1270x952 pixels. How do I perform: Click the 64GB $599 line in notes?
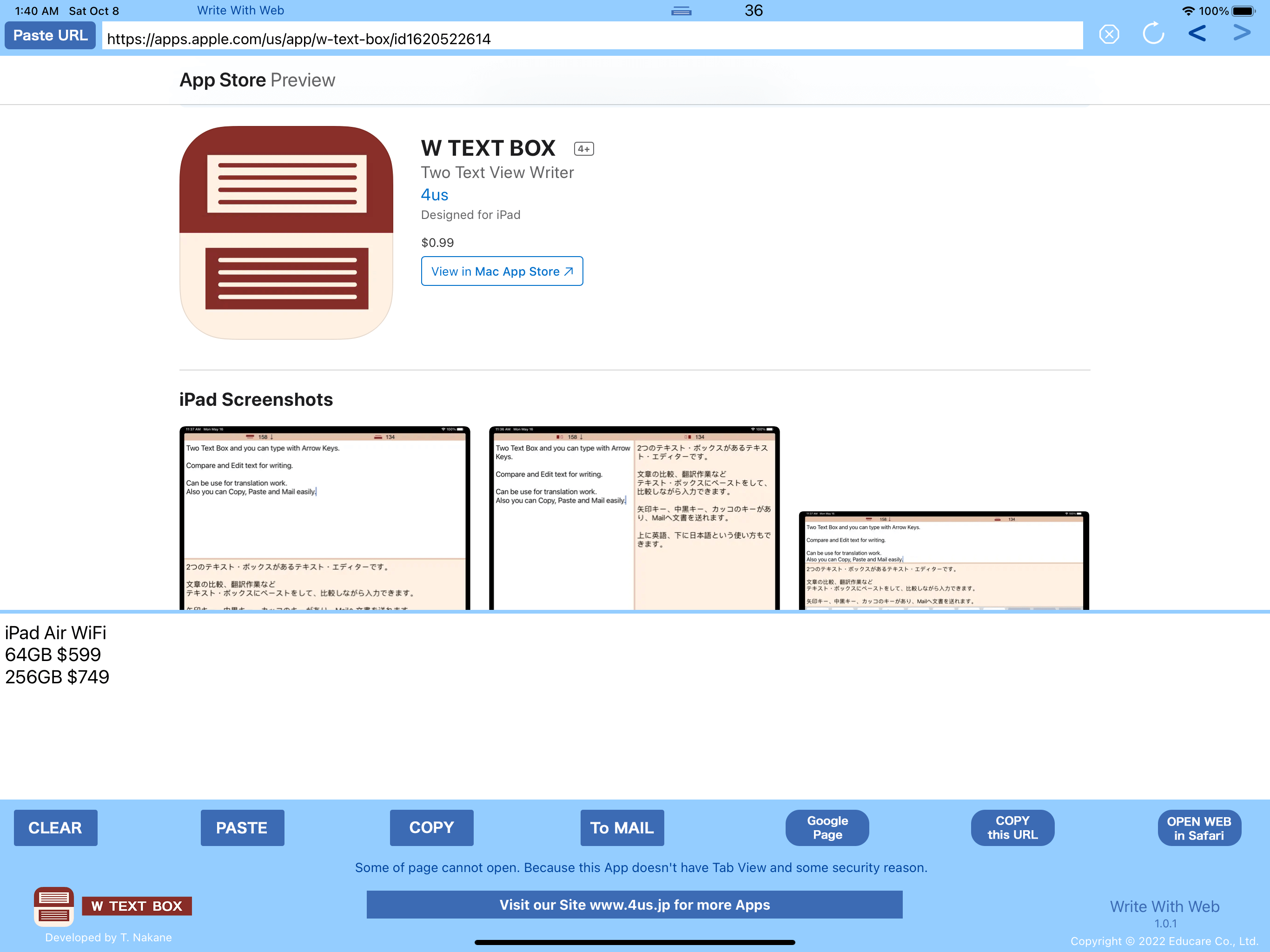(53, 654)
